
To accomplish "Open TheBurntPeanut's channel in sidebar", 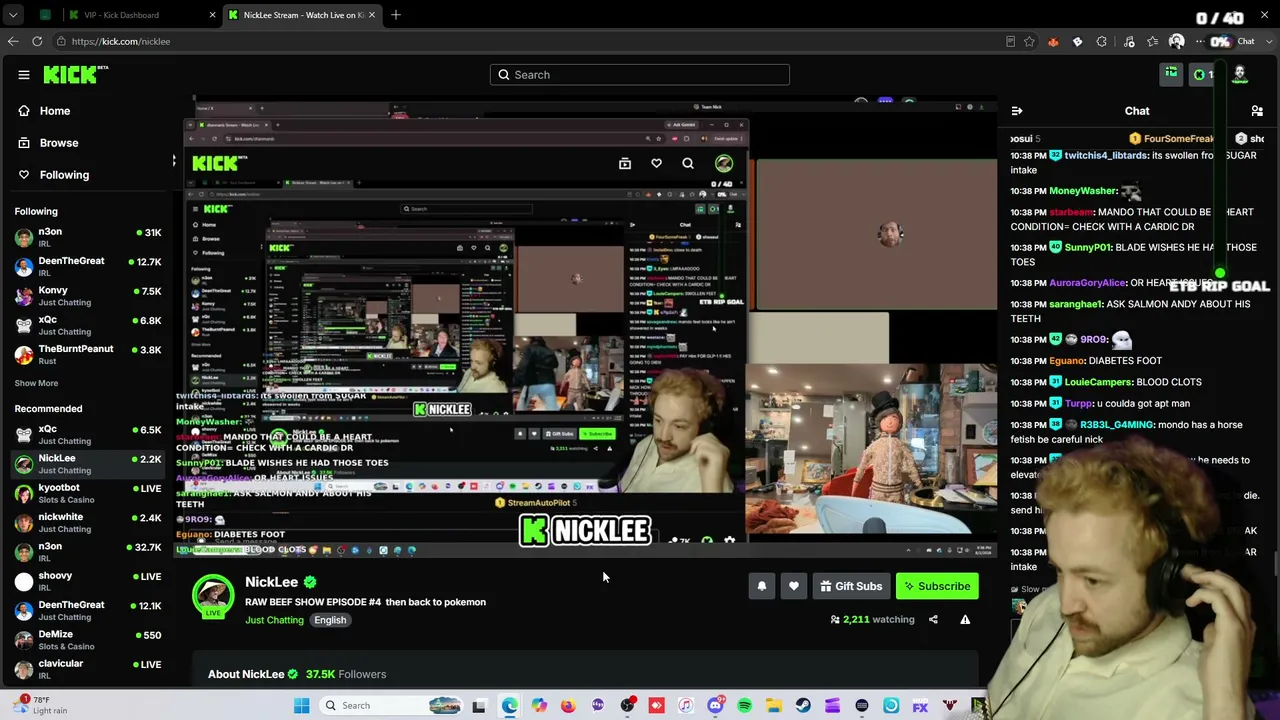I will click(88, 354).
